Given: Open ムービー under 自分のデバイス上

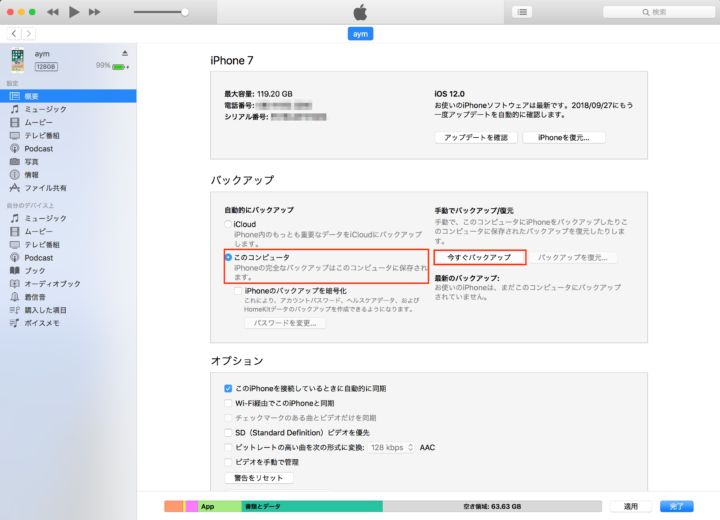Looking at the screenshot, I should [x=68, y=232].
